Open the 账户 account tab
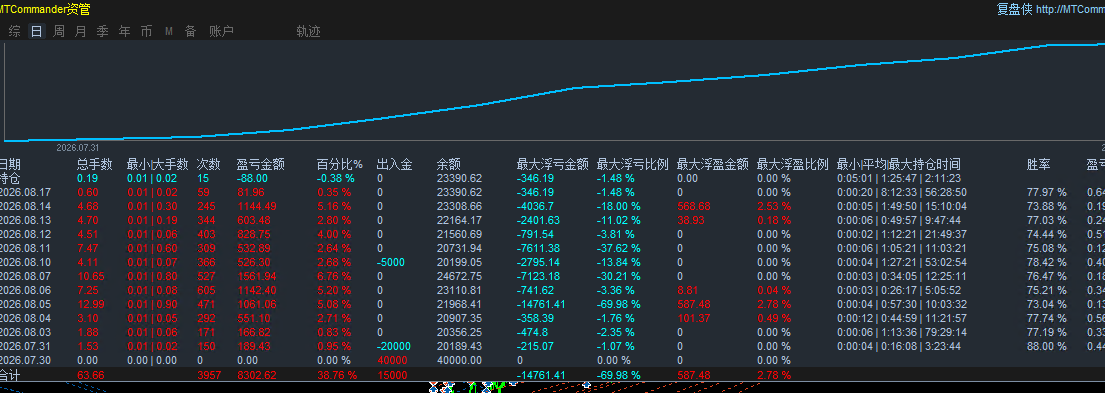This screenshot has width=1105, height=393. pos(221,31)
